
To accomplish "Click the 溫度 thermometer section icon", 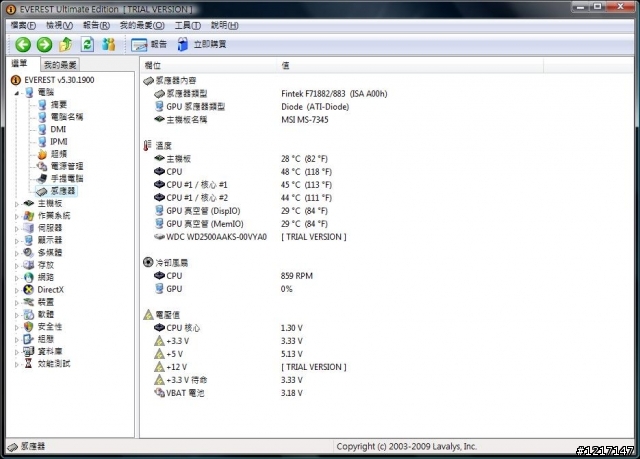I will click(148, 146).
